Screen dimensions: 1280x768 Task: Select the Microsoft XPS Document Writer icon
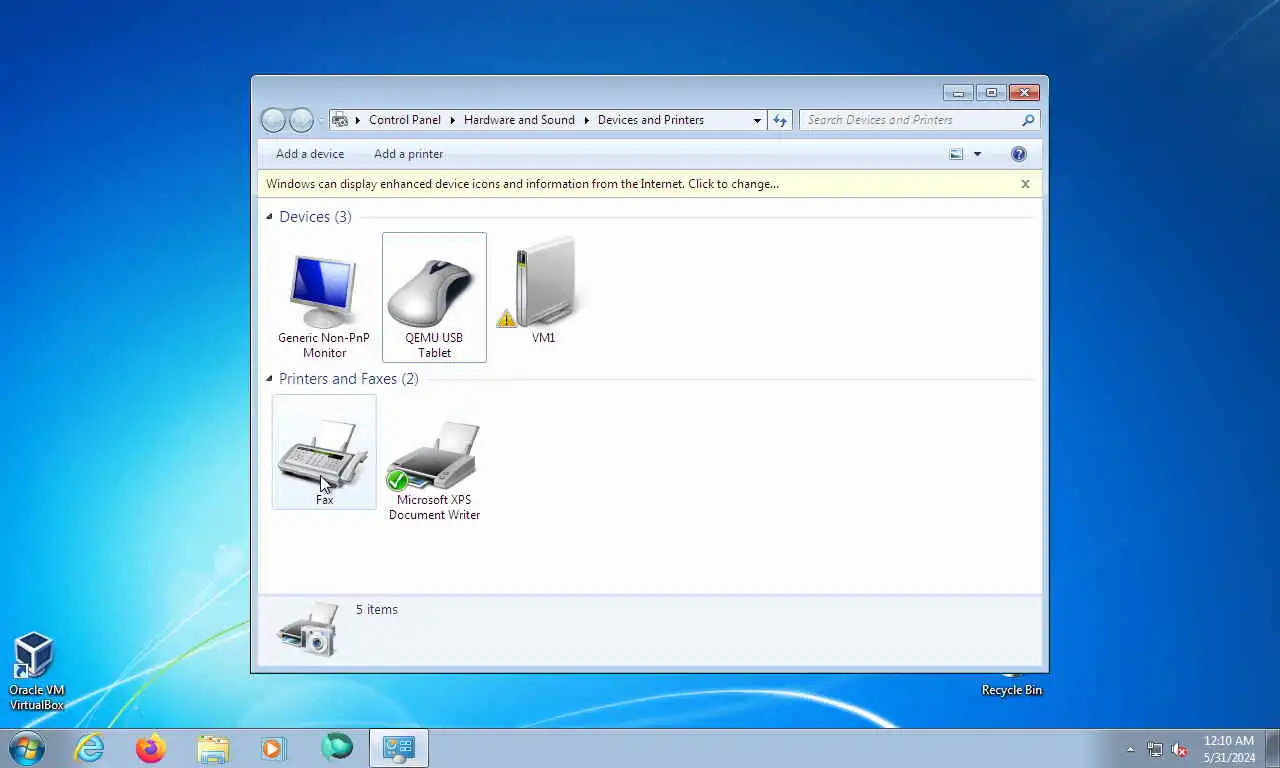[x=434, y=459]
